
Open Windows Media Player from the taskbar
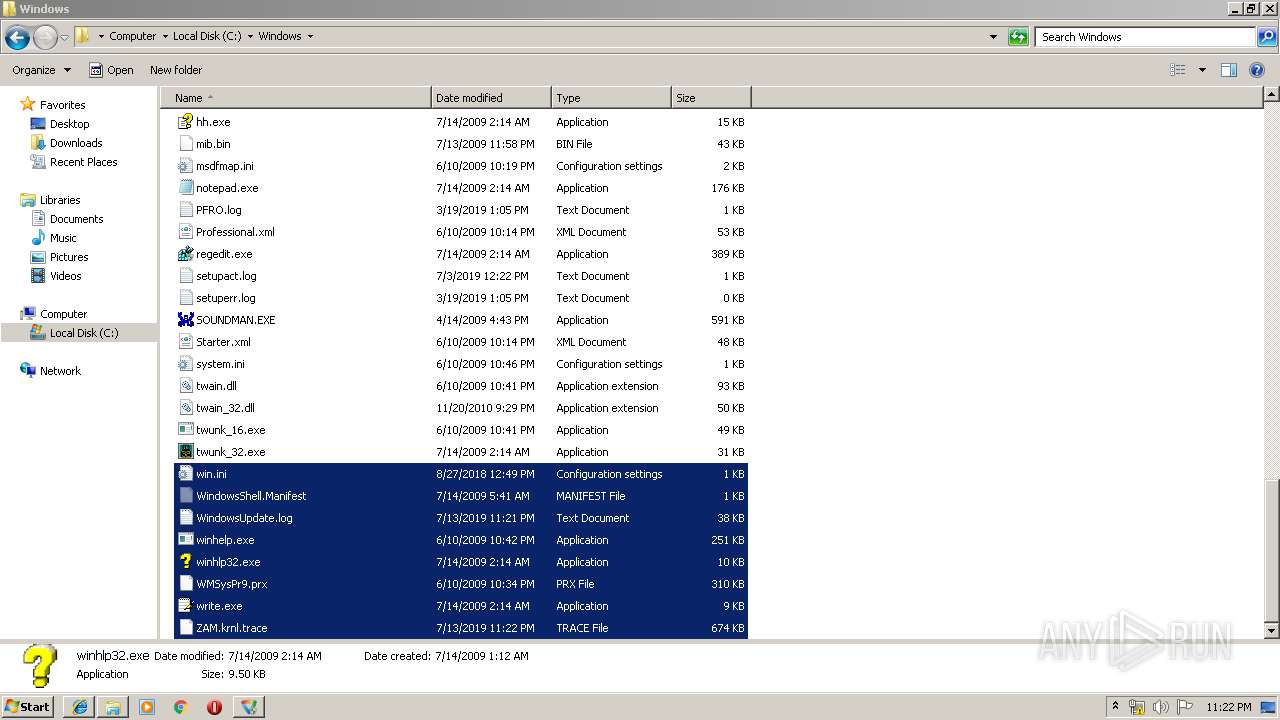(147, 707)
